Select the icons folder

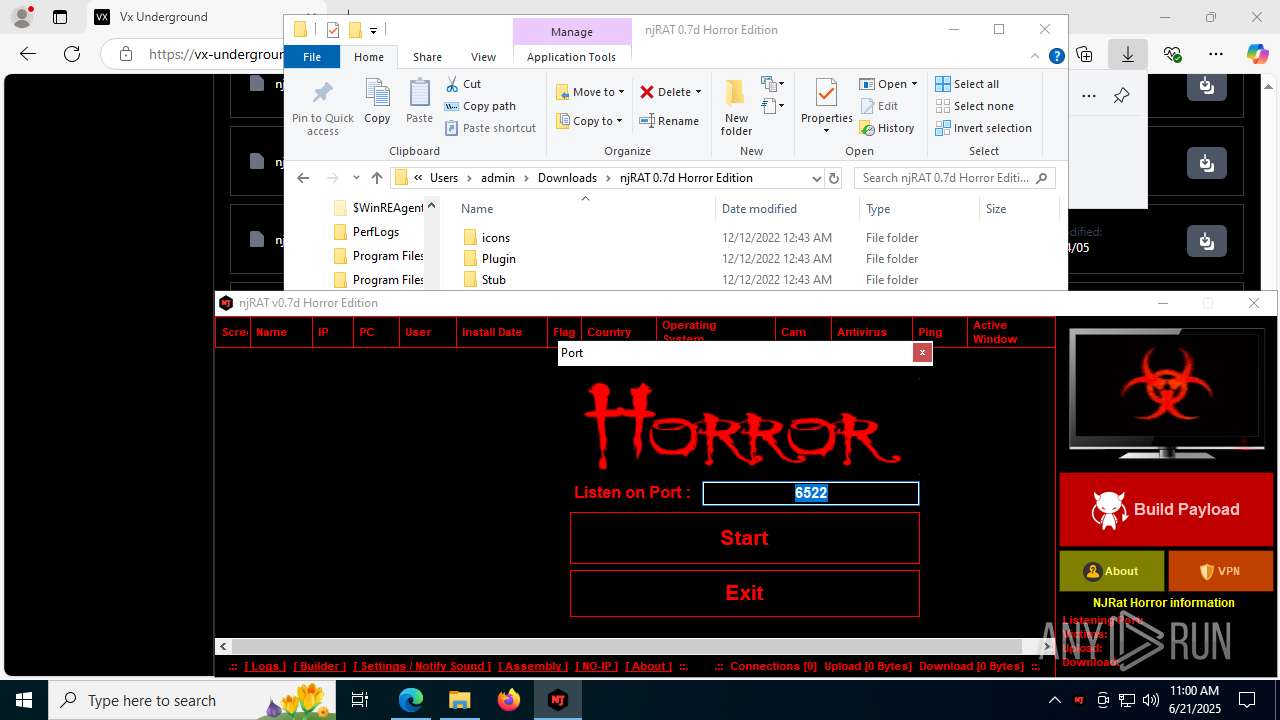point(495,238)
